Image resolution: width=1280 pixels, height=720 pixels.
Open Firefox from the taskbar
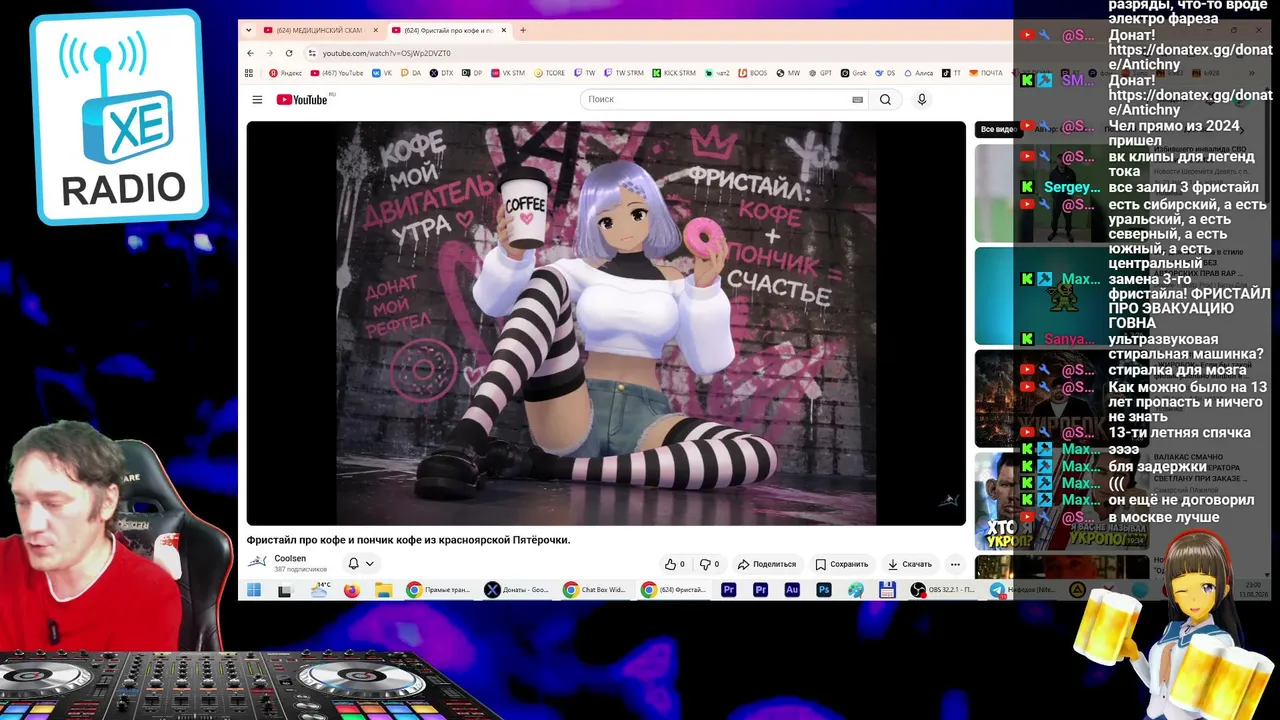tap(351, 590)
